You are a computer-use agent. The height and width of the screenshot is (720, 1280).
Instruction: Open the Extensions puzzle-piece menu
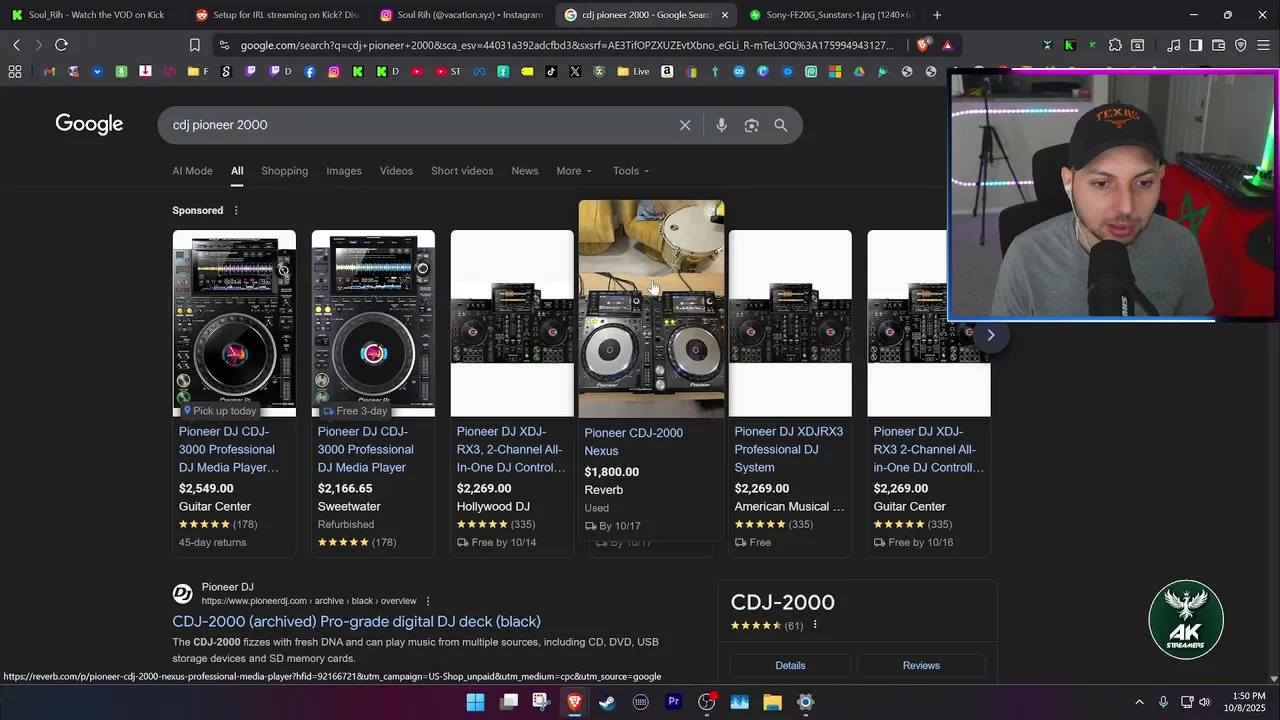click(x=1115, y=45)
